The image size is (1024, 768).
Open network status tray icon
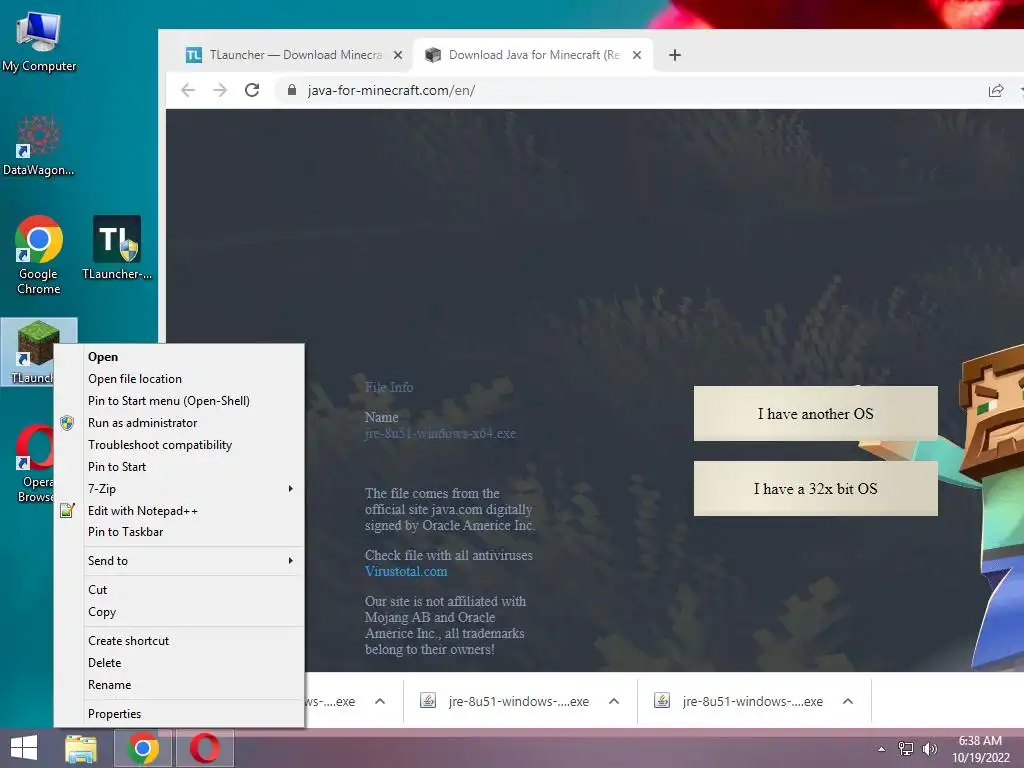coord(906,748)
